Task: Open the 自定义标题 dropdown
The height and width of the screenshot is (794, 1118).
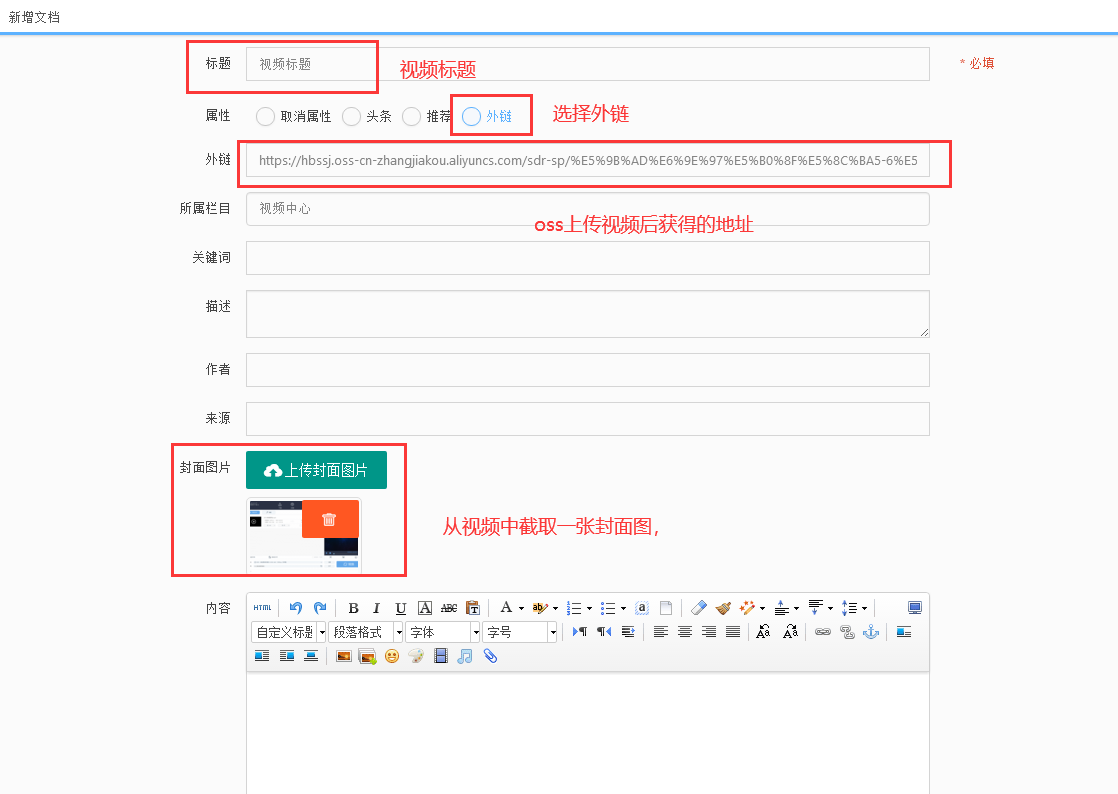Action: [x=289, y=632]
